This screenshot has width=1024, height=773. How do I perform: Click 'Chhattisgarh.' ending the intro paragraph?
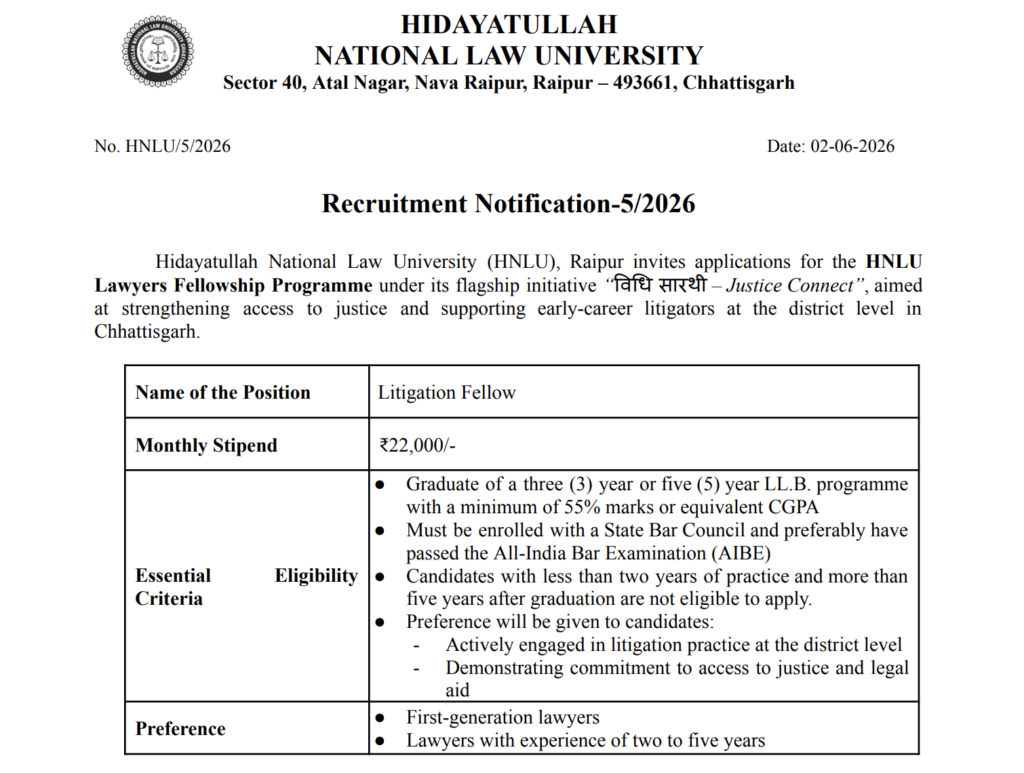147,332
